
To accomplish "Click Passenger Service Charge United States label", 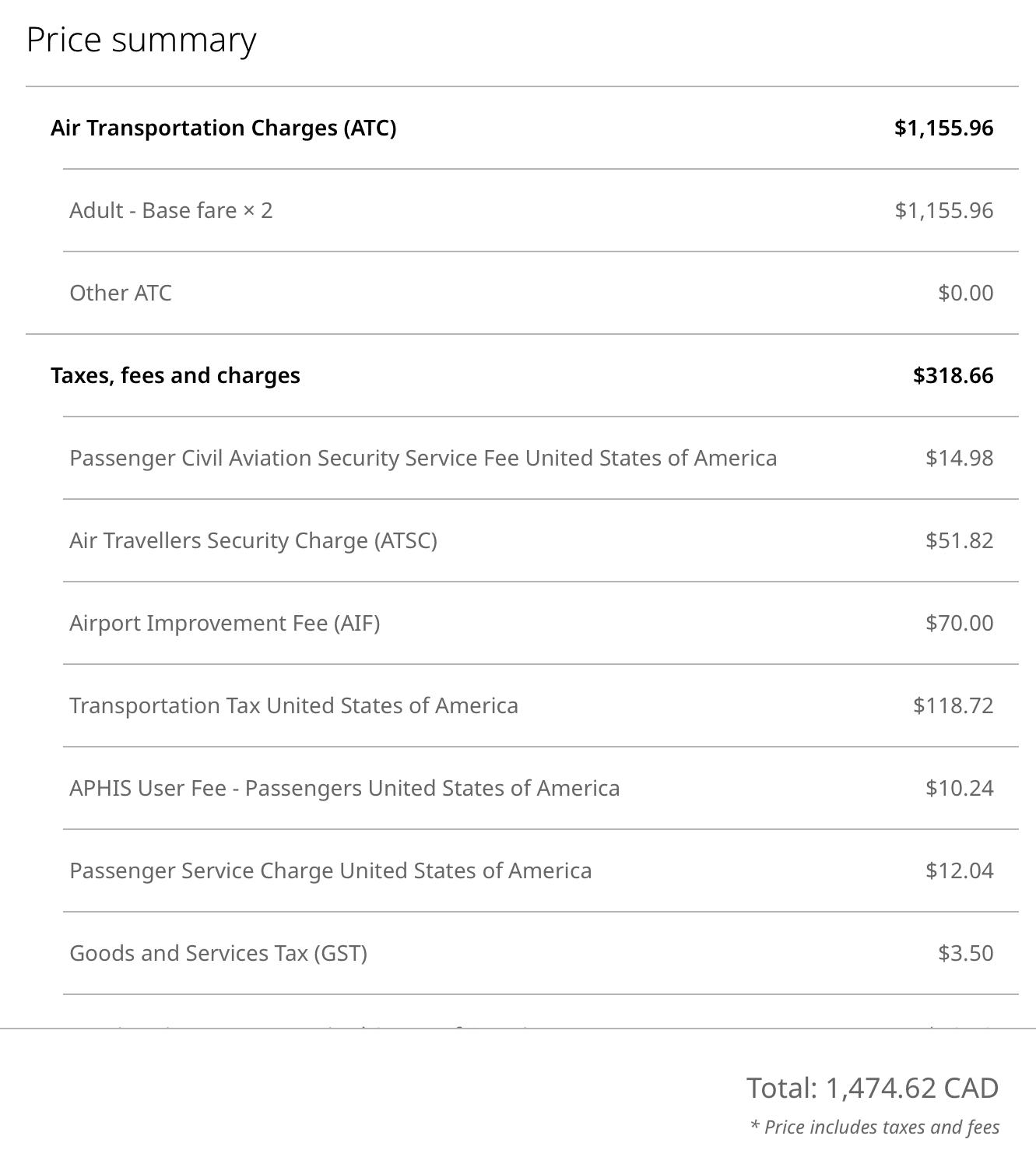I will pyautogui.click(x=330, y=870).
